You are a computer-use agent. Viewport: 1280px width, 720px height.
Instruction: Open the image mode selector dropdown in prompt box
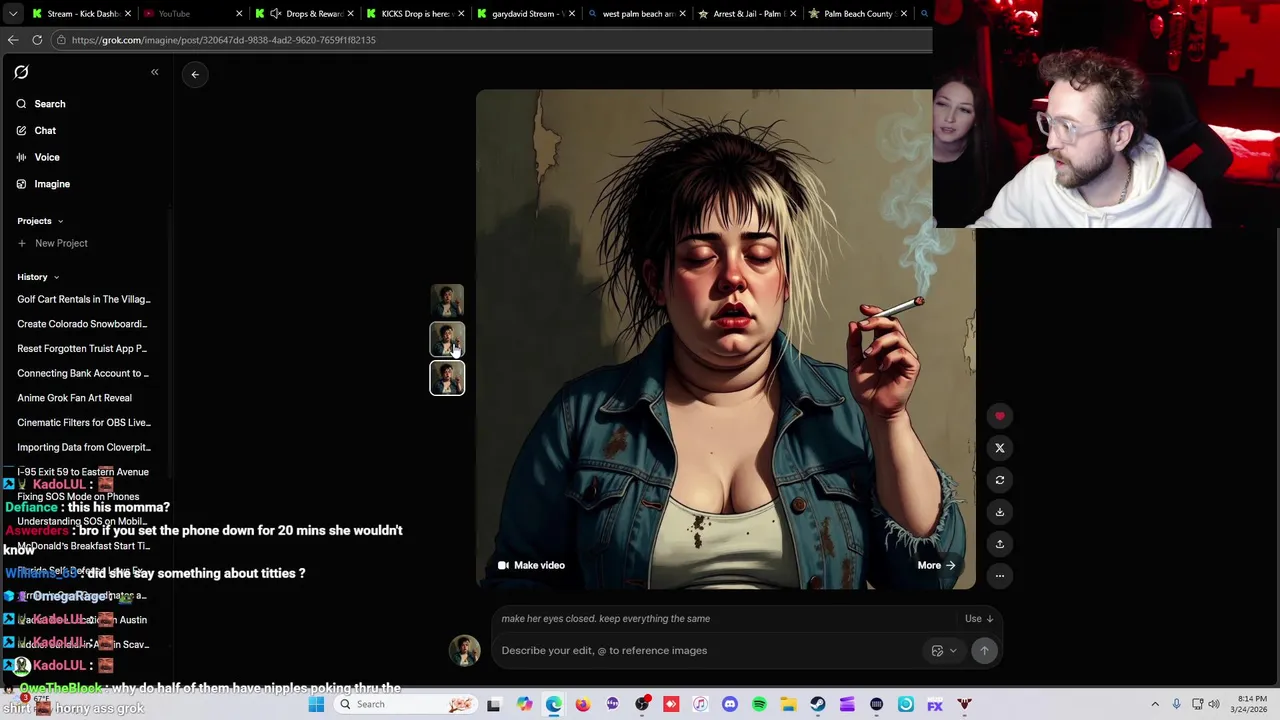pos(944,651)
